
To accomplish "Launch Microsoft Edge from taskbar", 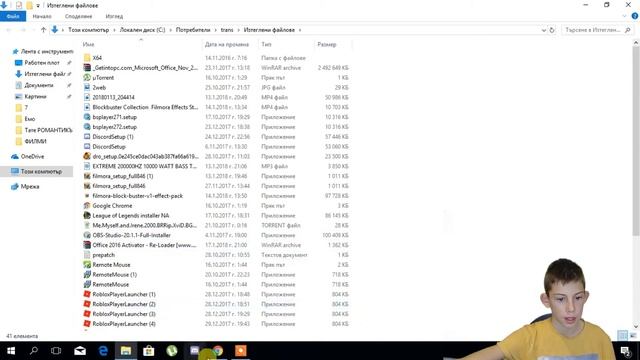I will 103,351.
